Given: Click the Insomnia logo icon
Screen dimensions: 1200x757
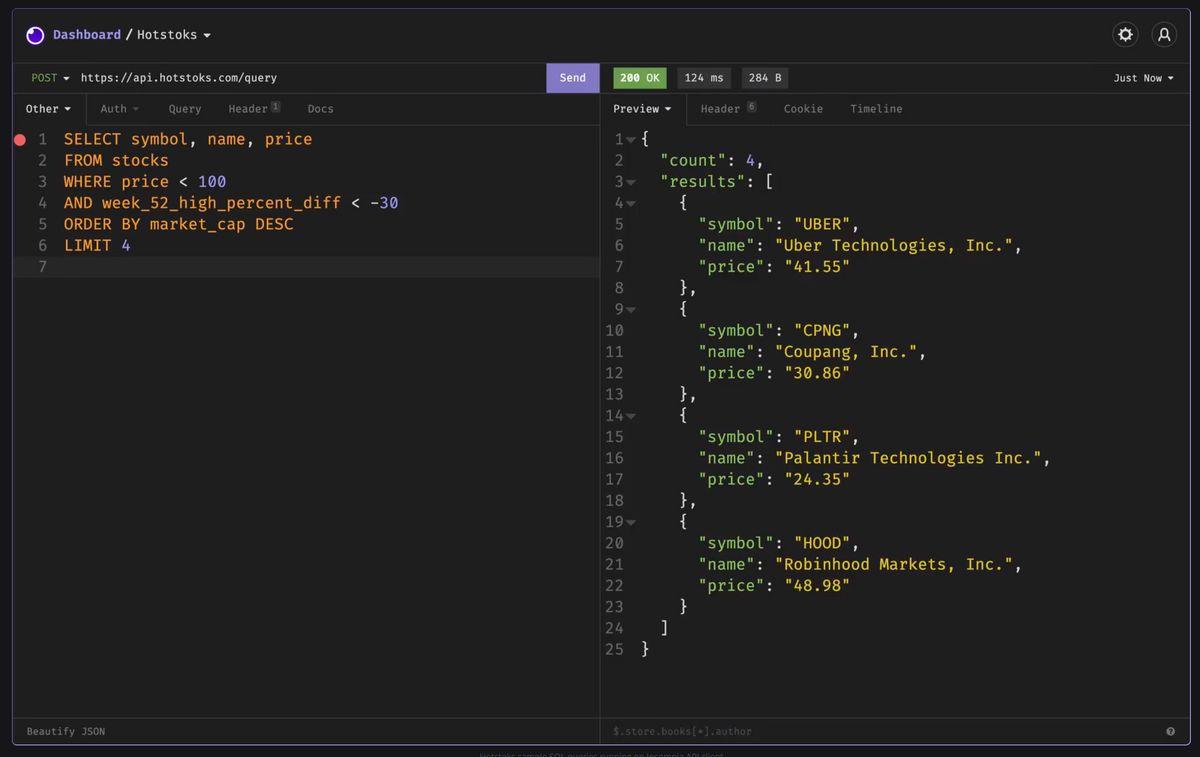Looking at the screenshot, I should click(35, 35).
